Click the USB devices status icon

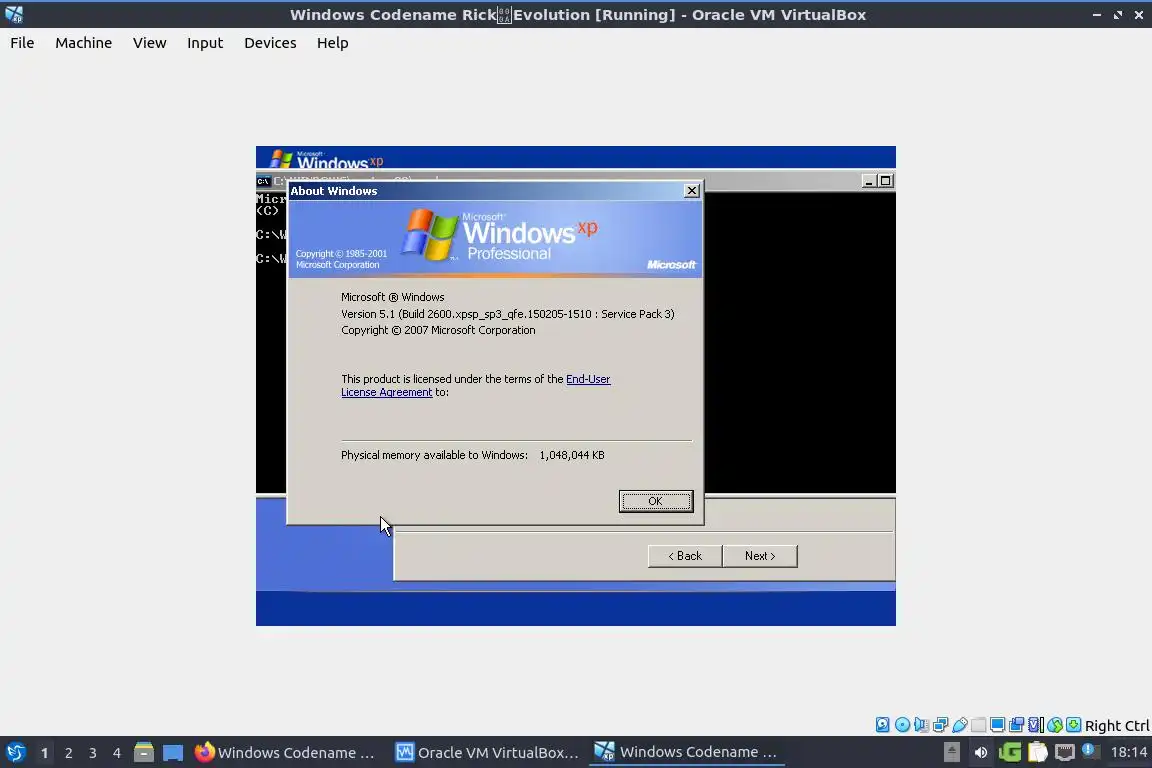(960, 725)
